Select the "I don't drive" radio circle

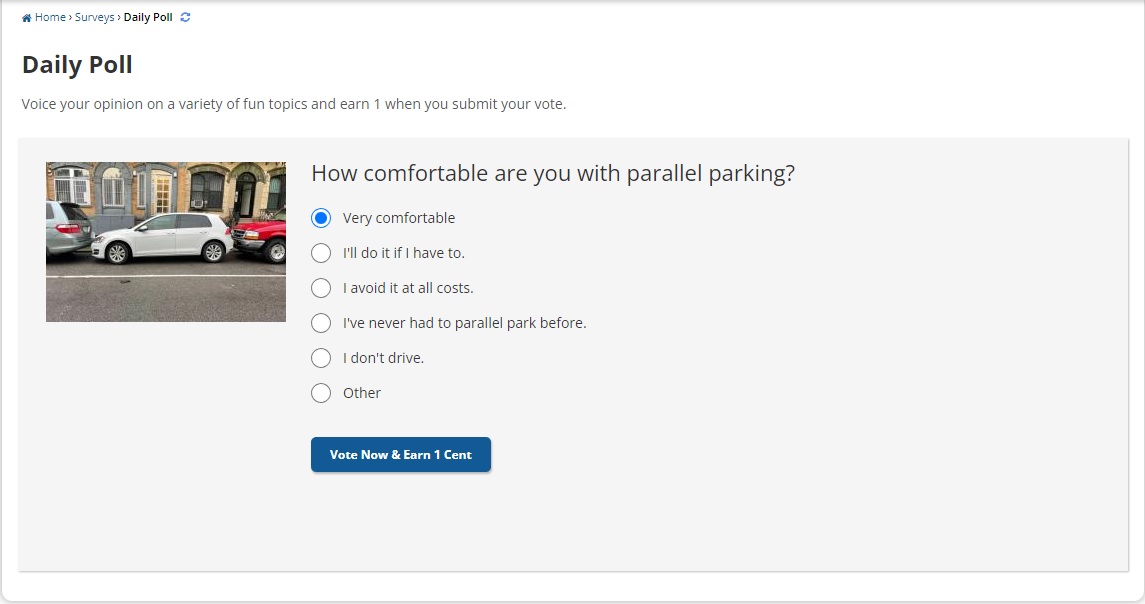tap(321, 358)
